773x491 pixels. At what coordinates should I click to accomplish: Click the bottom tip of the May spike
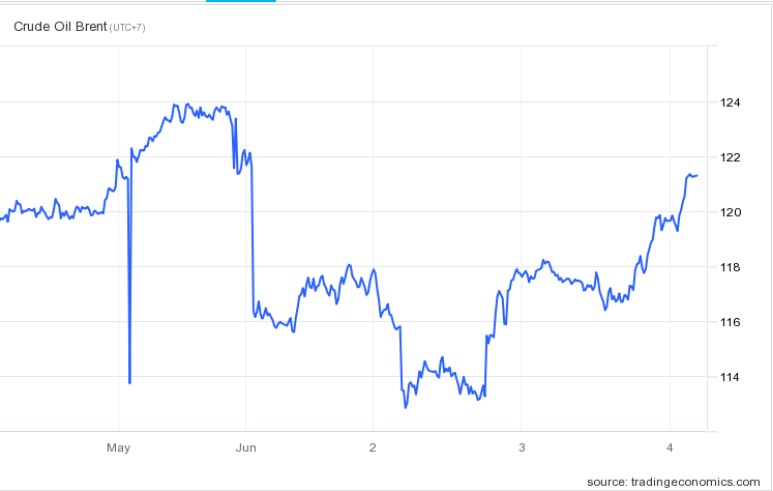[130, 382]
